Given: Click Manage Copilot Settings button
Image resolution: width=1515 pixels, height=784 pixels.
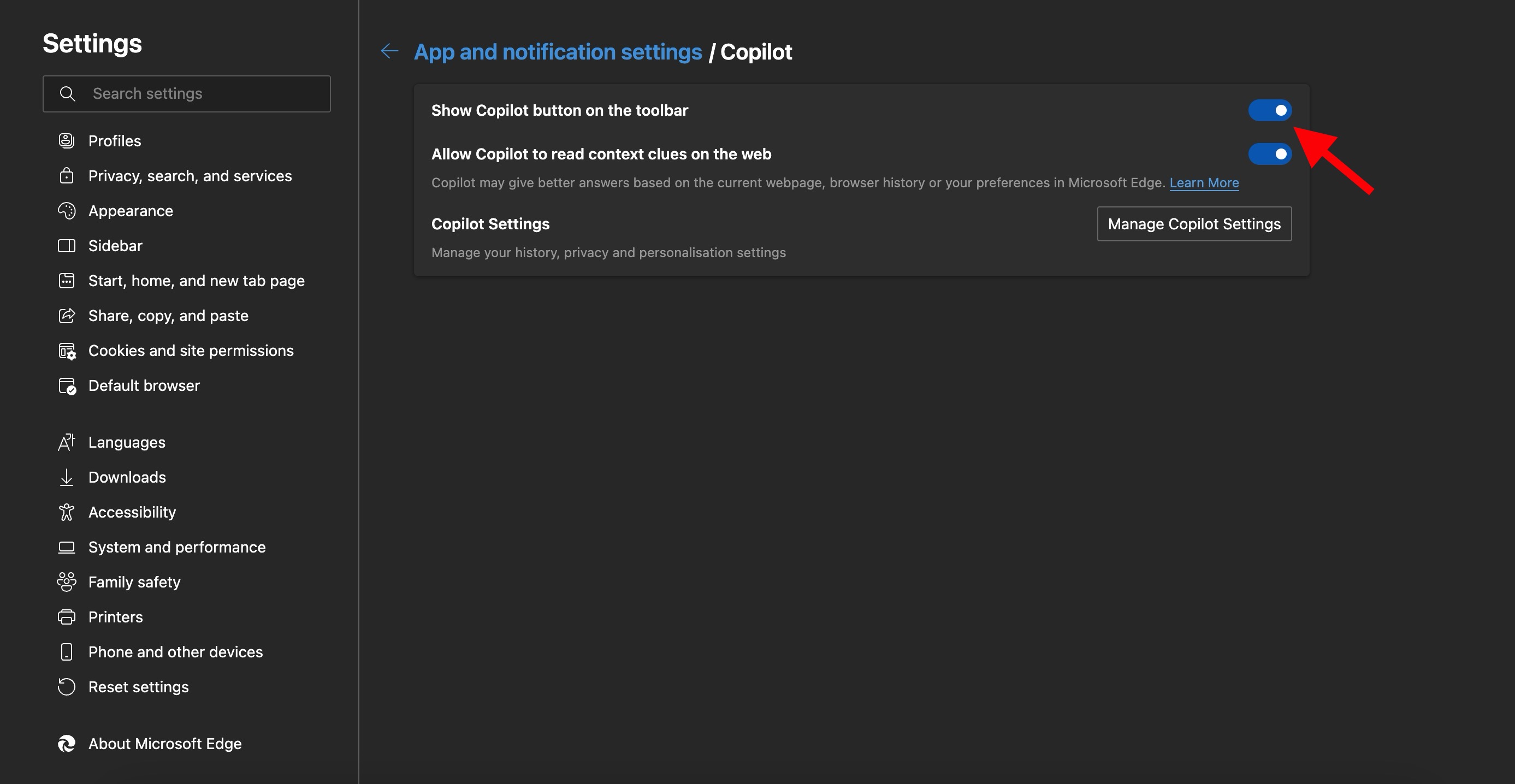Looking at the screenshot, I should tap(1194, 224).
